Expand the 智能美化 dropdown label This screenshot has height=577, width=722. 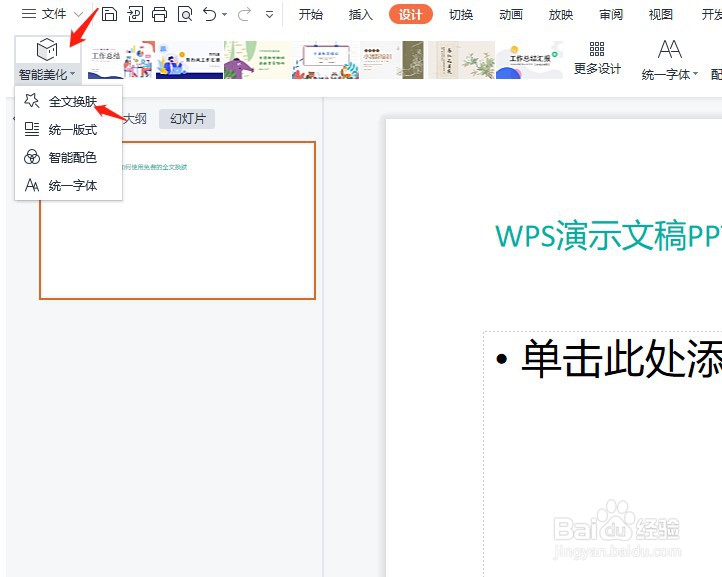click(47, 74)
